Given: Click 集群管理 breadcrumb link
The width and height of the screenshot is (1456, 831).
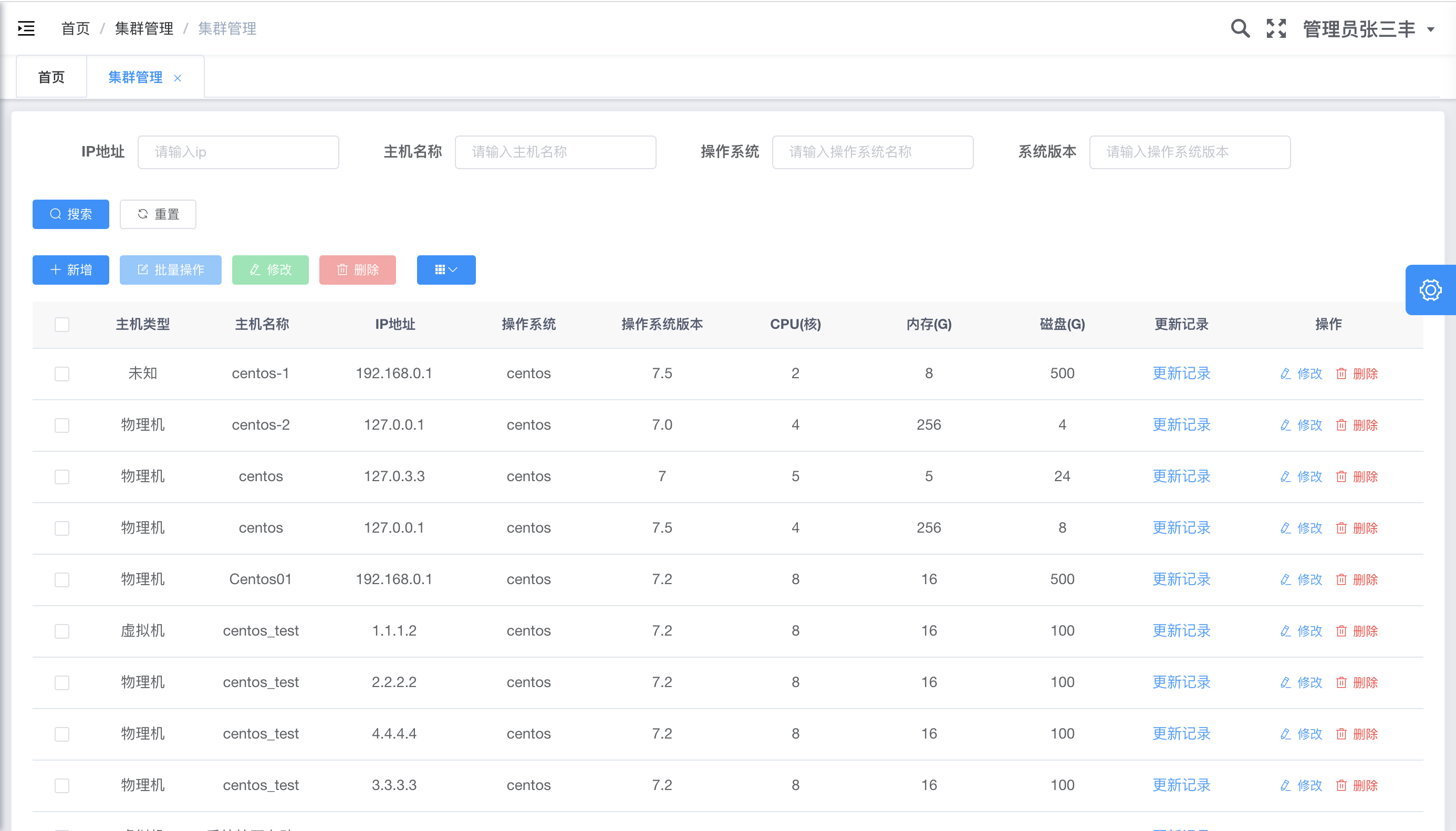Looking at the screenshot, I should point(144,28).
